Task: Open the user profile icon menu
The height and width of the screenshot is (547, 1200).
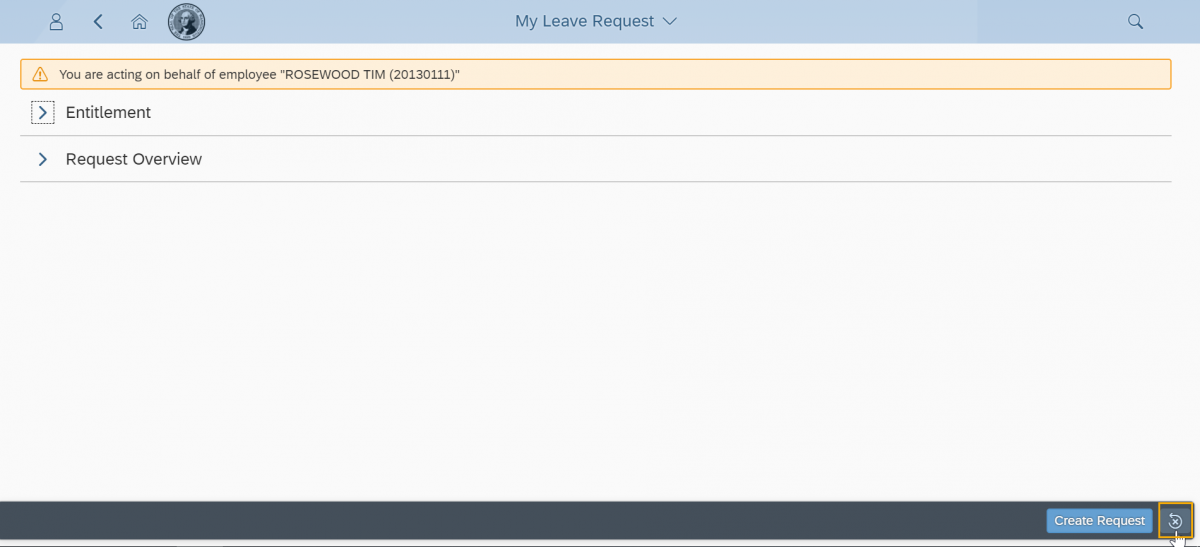Action: point(56,21)
